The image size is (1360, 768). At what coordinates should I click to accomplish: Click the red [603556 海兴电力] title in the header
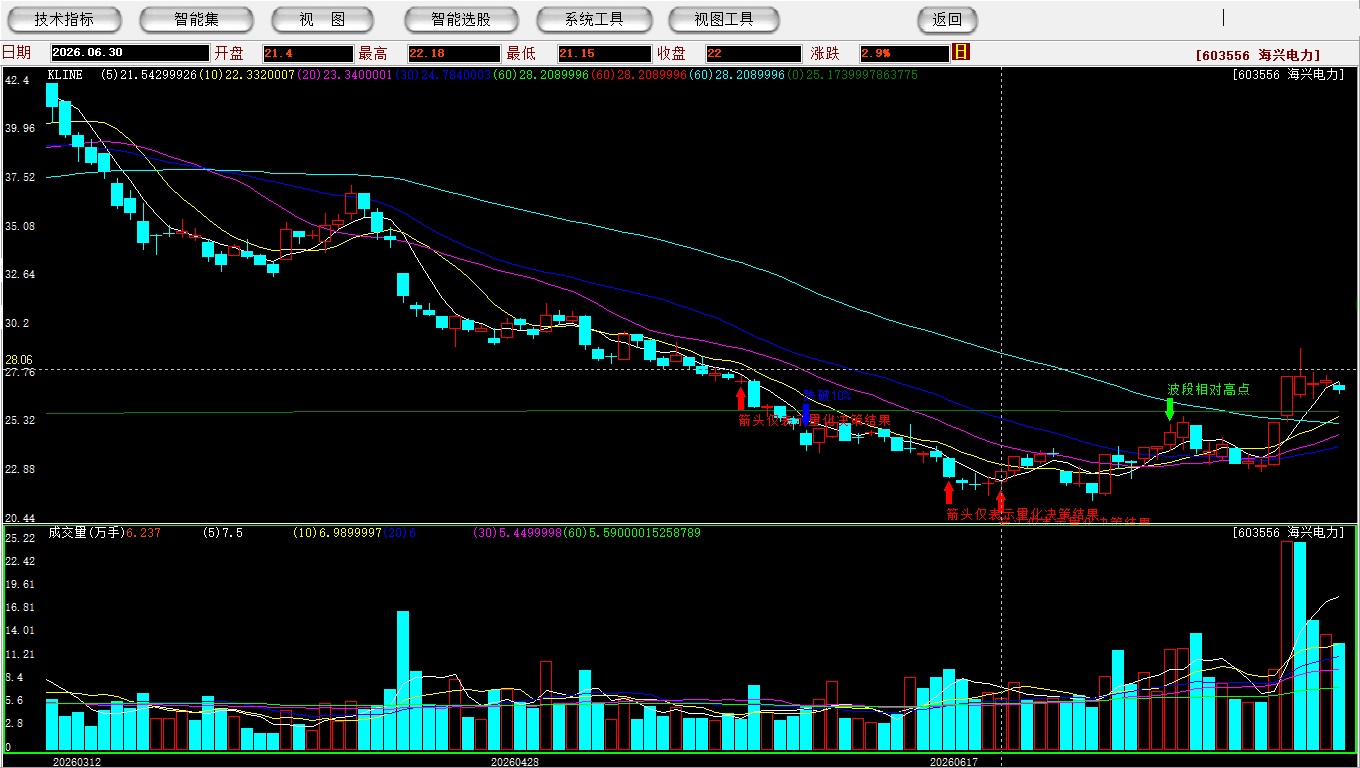[1257, 55]
